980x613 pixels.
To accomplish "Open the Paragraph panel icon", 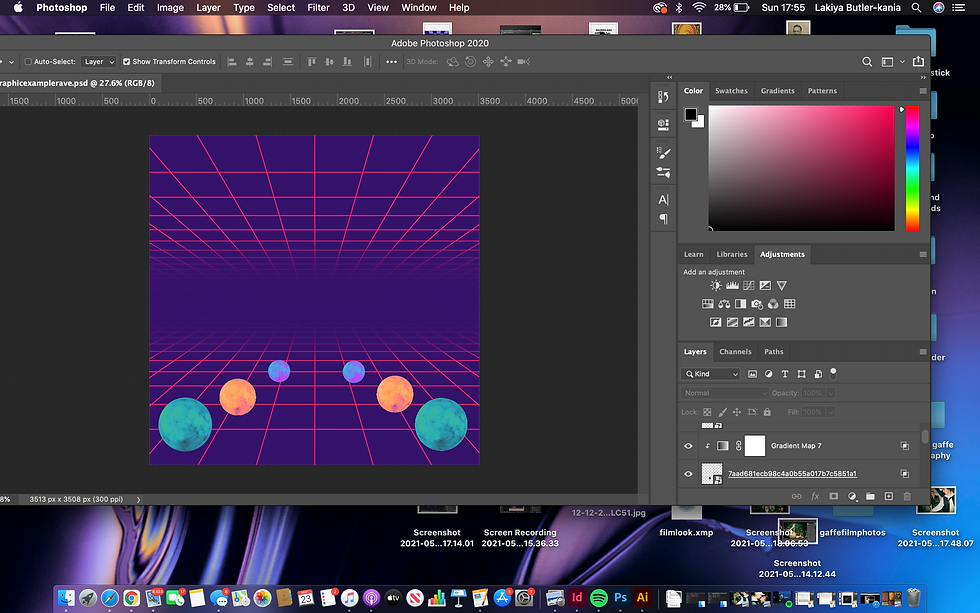I will (663, 219).
